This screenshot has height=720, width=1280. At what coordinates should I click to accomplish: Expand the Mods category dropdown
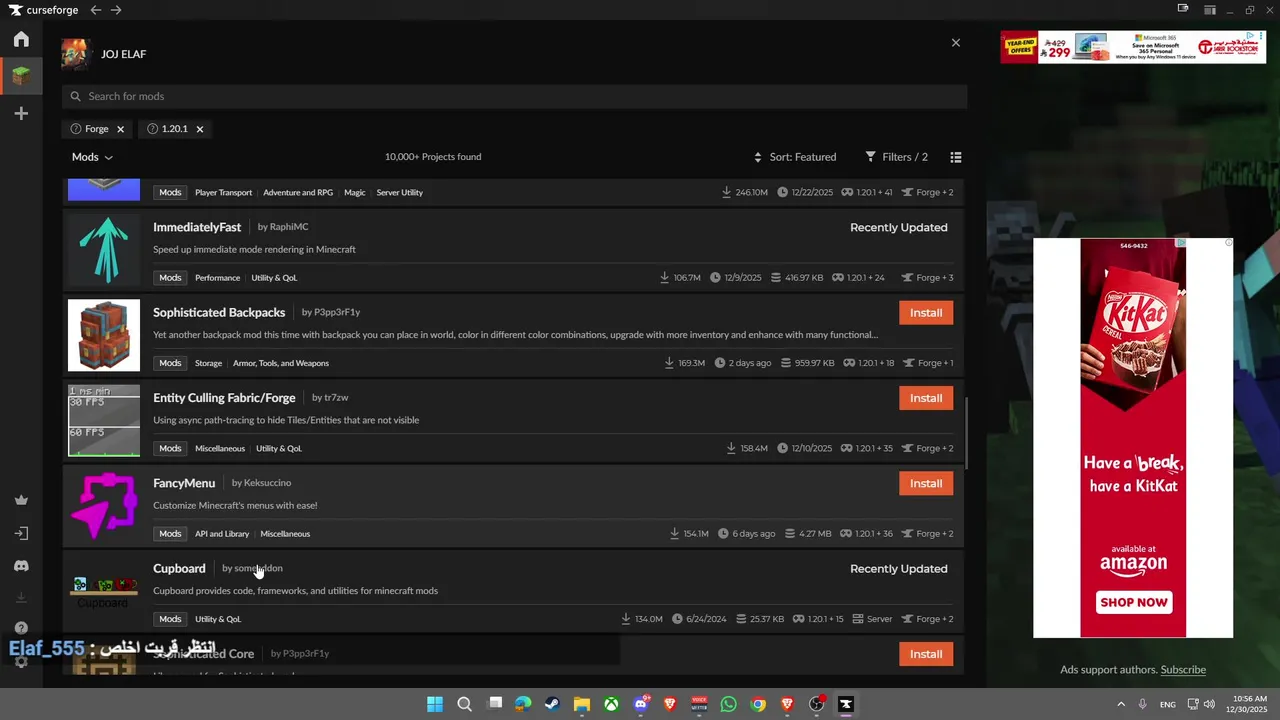[x=92, y=157]
